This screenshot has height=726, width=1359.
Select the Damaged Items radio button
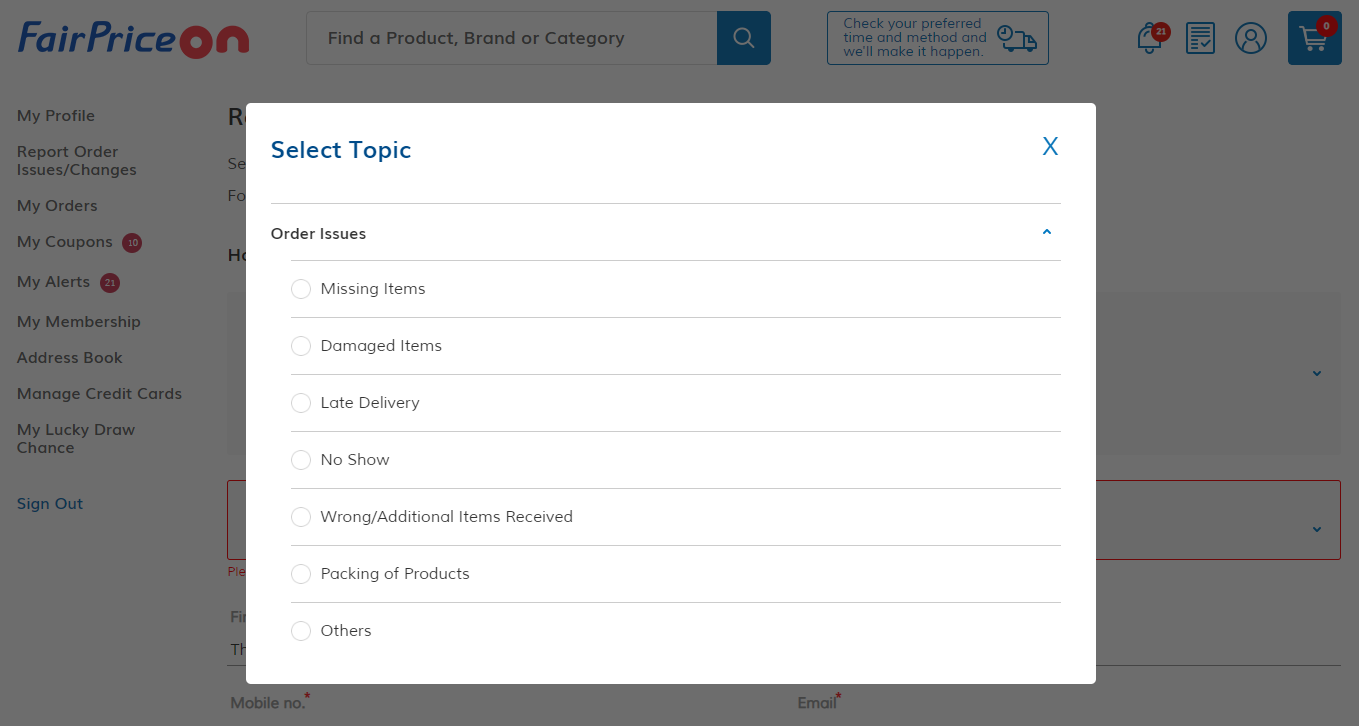point(301,346)
